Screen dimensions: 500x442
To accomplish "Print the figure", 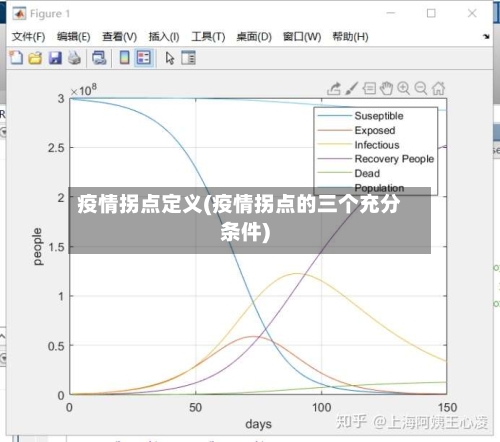I will tap(74, 58).
